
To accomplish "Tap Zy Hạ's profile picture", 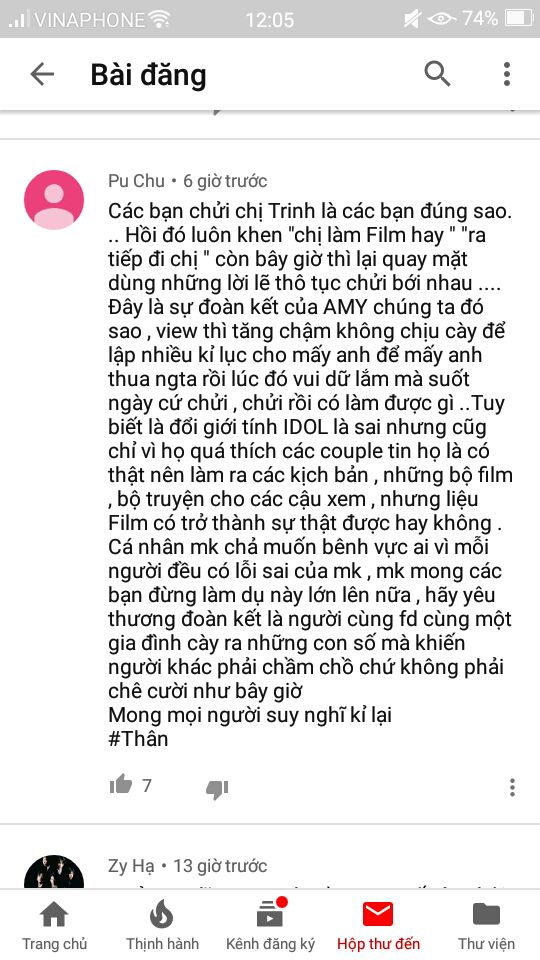I will 54,872.
